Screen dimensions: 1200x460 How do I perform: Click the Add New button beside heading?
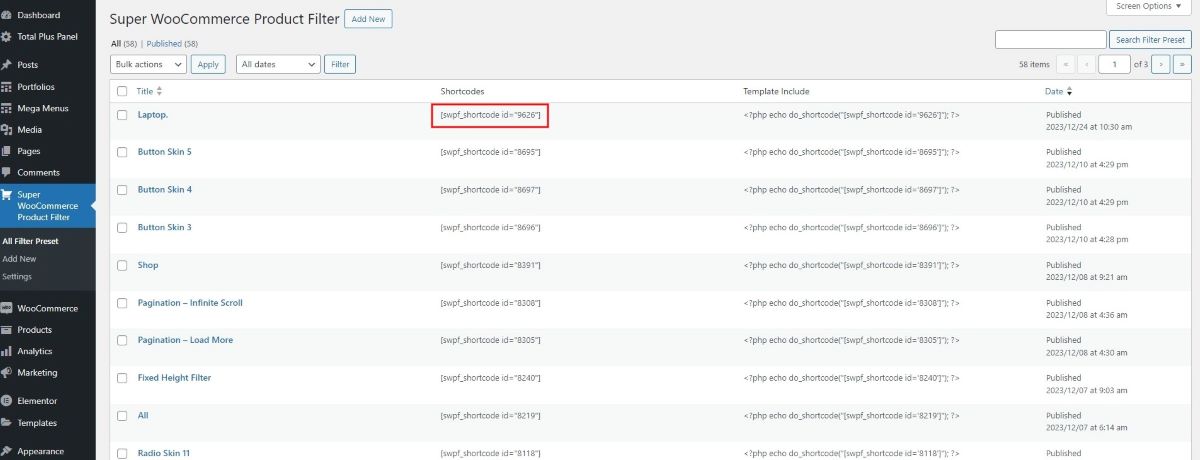pyautogui.click(x=369, y=19)
